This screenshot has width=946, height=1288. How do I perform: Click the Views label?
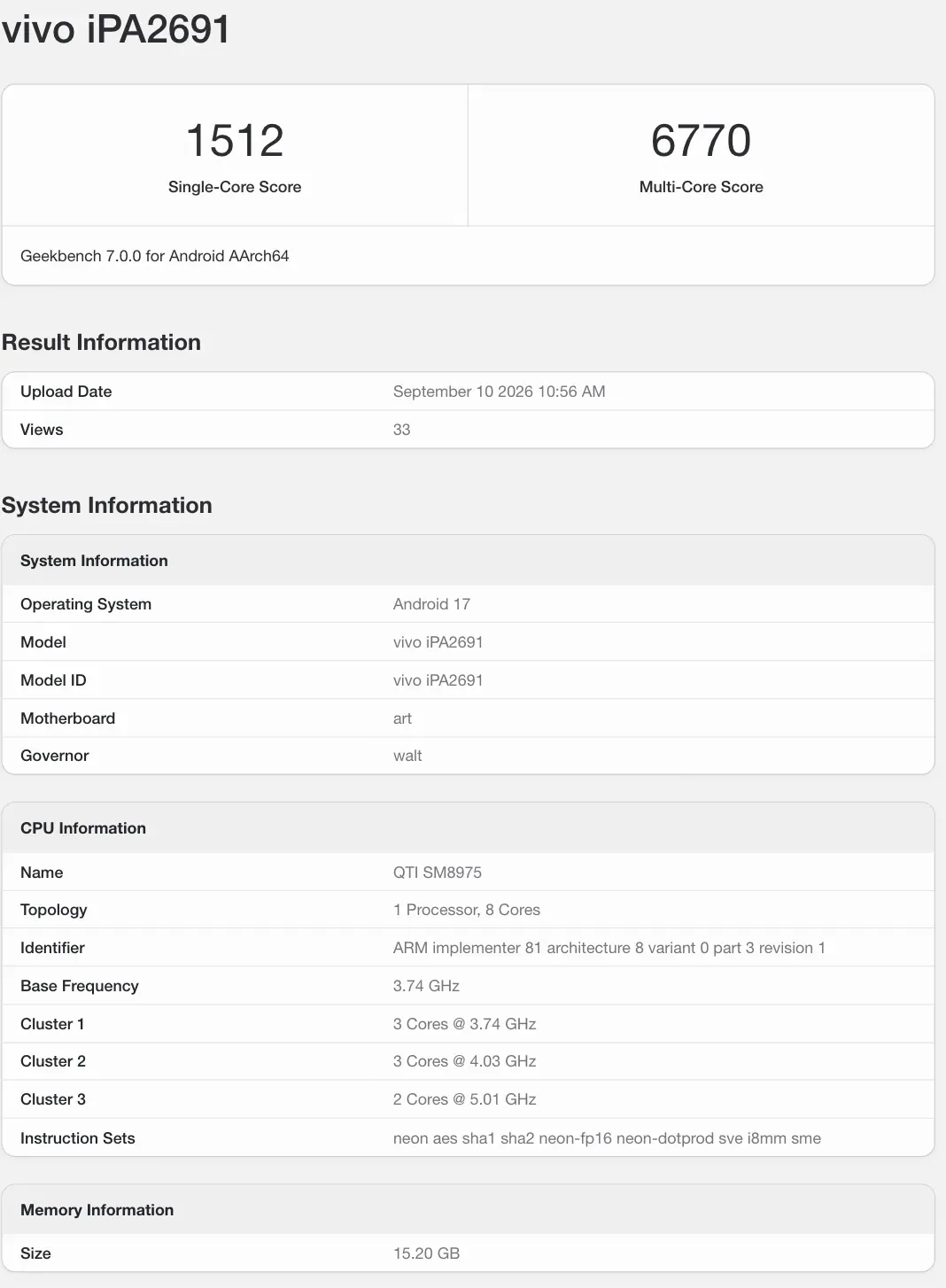(42, 430)
